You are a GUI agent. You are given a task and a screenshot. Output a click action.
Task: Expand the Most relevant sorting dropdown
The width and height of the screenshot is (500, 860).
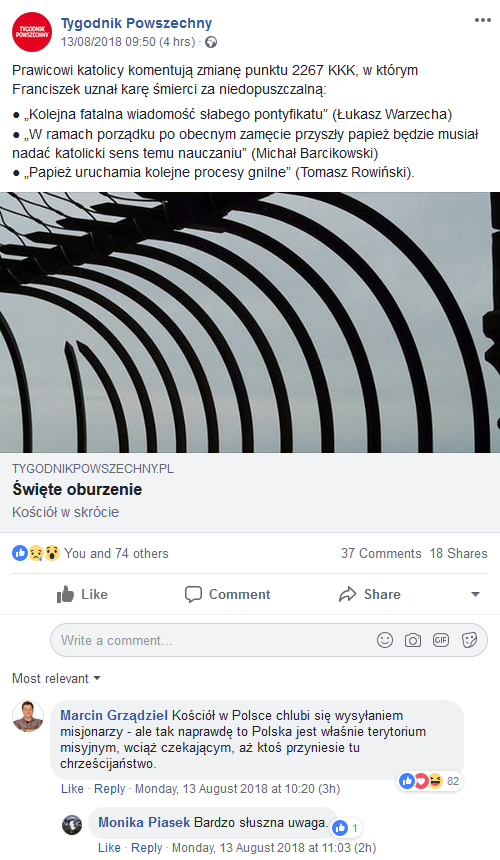pos(56,678)
